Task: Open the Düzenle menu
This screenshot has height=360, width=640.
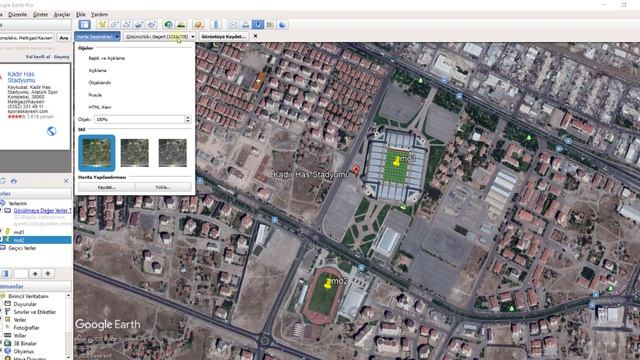Action: click(x=18, y=14)
